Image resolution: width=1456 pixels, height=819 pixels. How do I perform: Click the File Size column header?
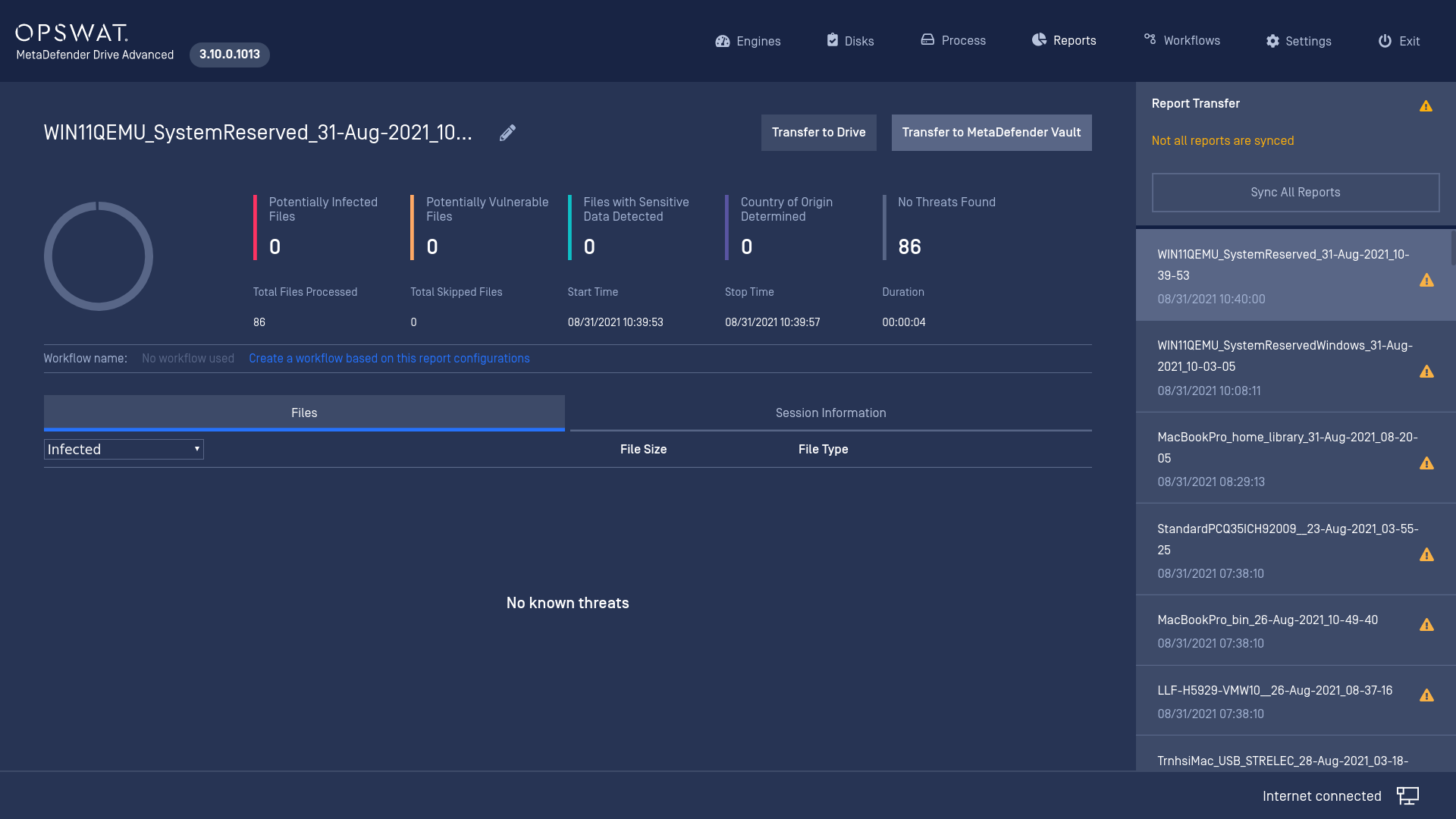click(x=643, y=450)
